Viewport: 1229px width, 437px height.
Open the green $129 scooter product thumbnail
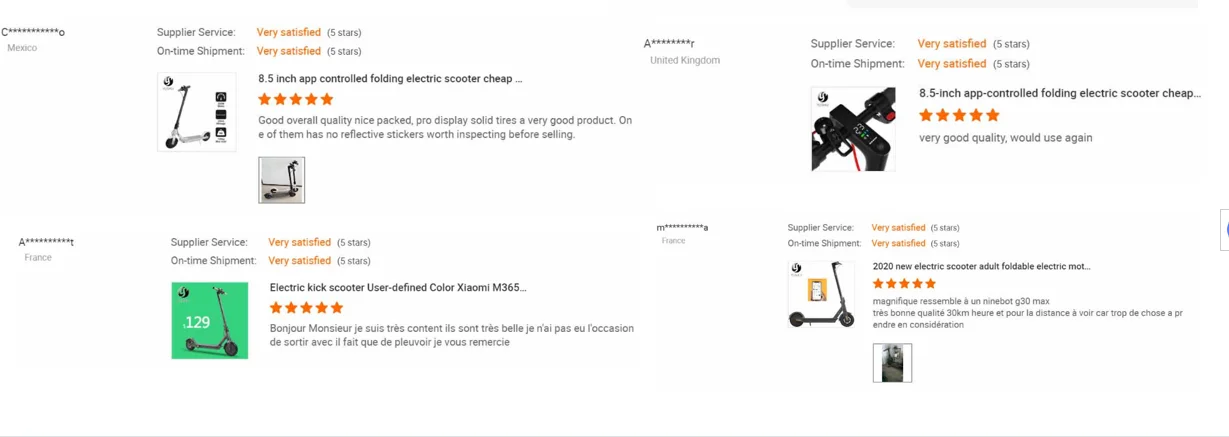pyautogui.click(x=210, y=320)
